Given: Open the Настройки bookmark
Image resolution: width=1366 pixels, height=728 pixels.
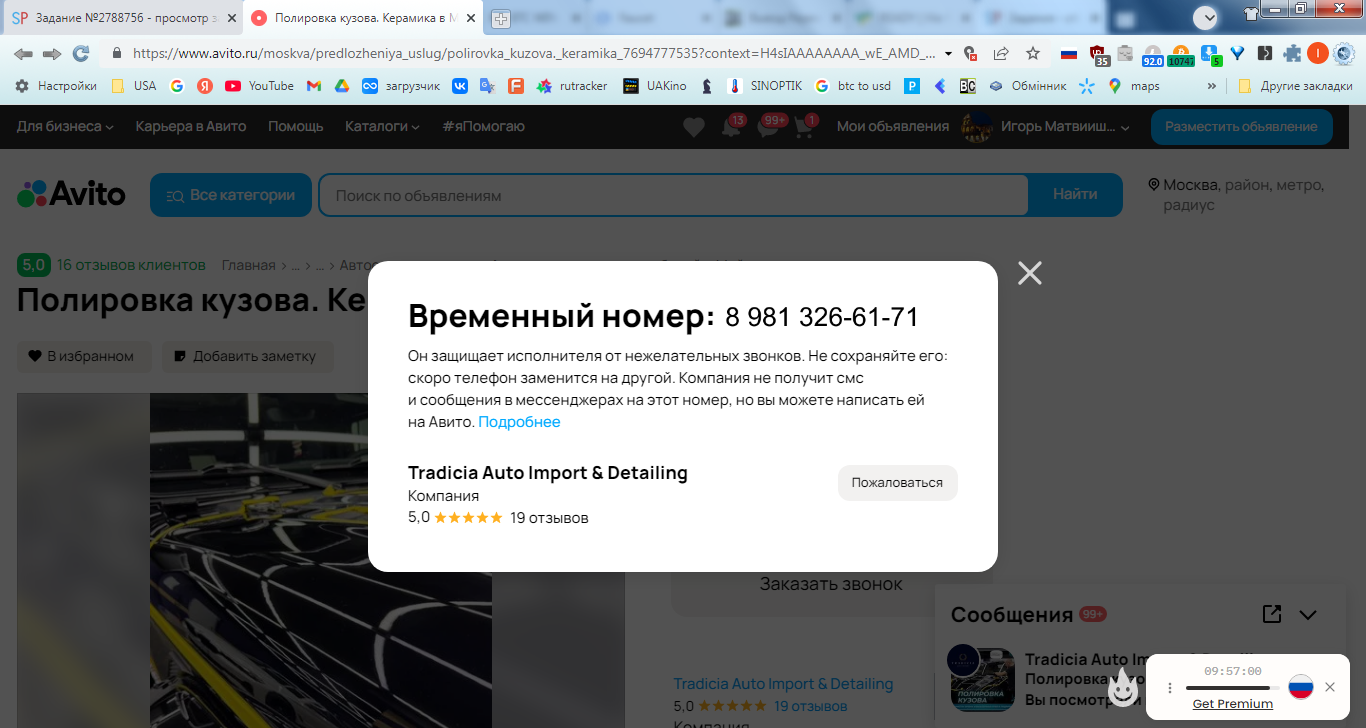Looking at the screenshot, I should pos(55,86).
